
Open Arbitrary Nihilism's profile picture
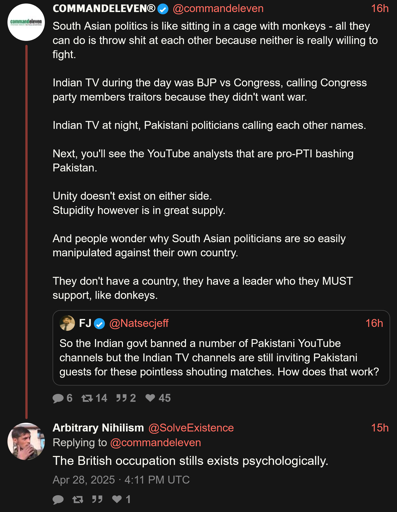tap(26, 441)
